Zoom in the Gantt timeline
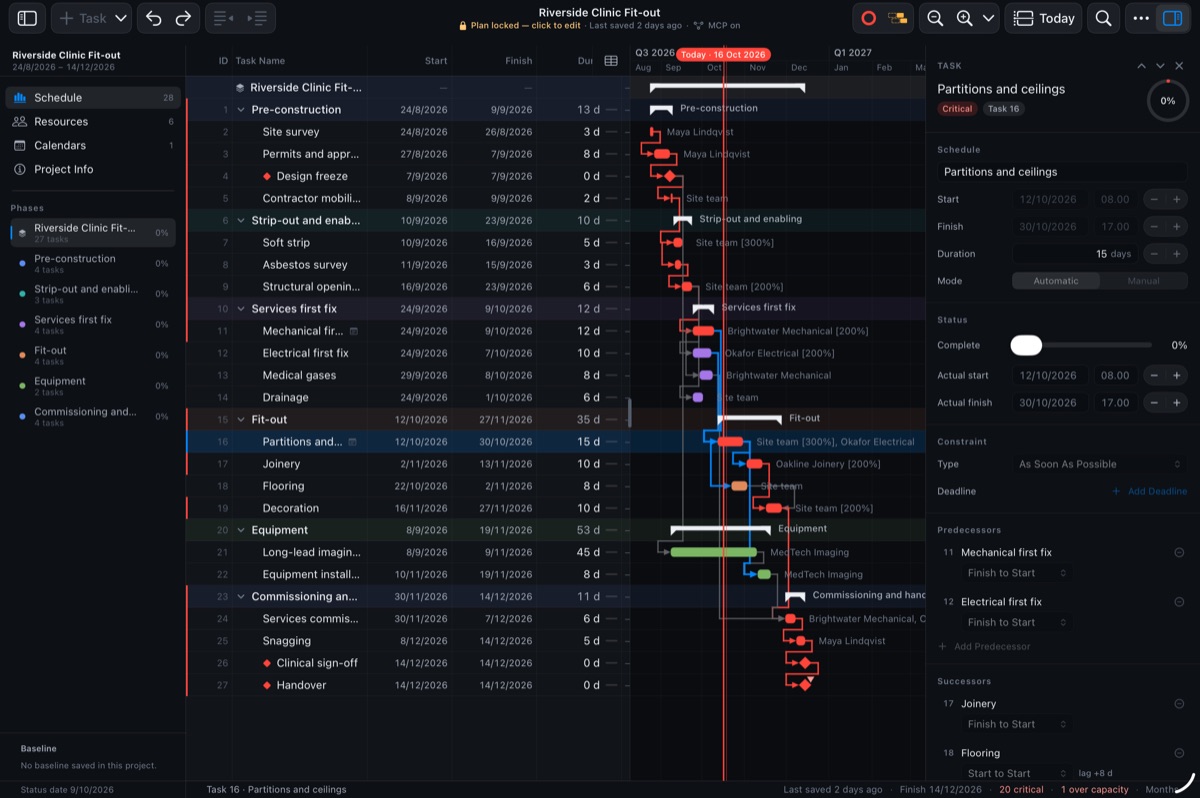Viewport: 1200px width, 798px height. 964,18
